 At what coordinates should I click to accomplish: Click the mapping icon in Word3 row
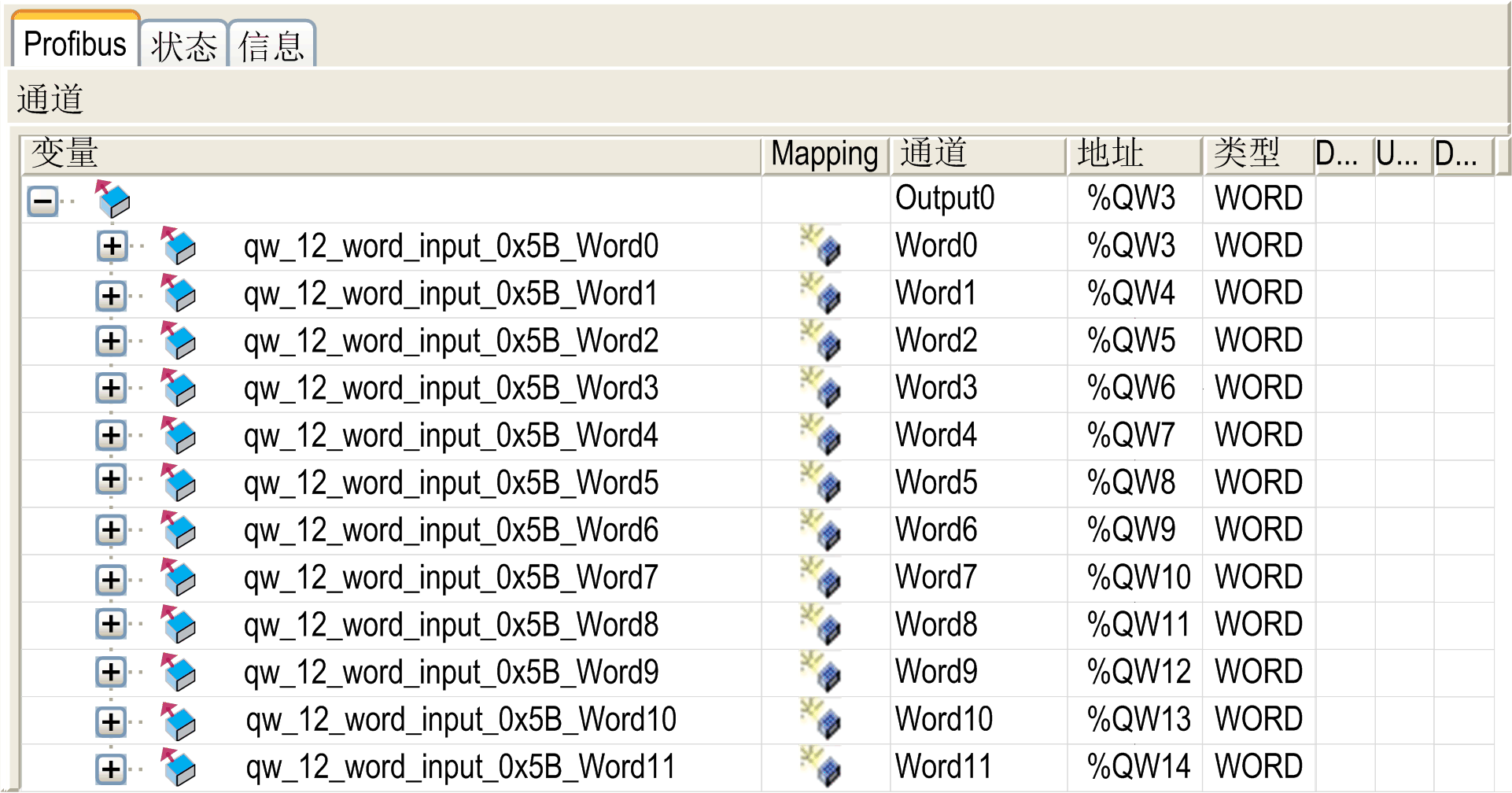[x=821, y=389]
